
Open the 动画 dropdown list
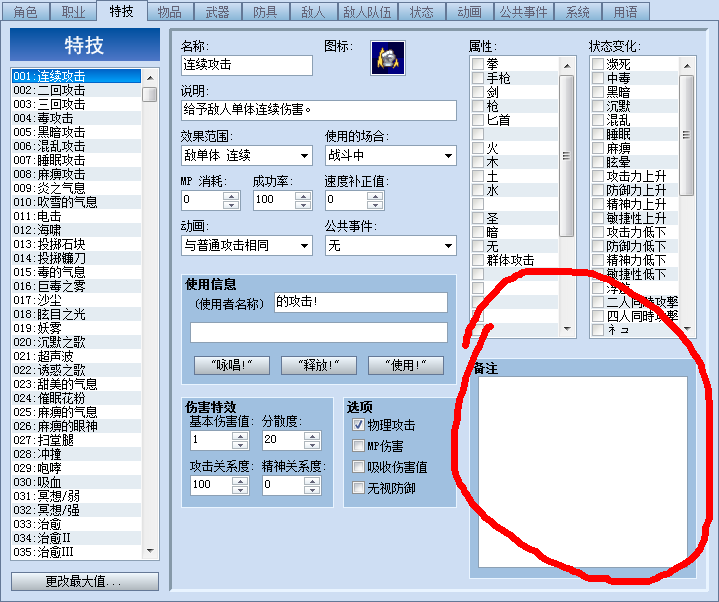point(304,246)
